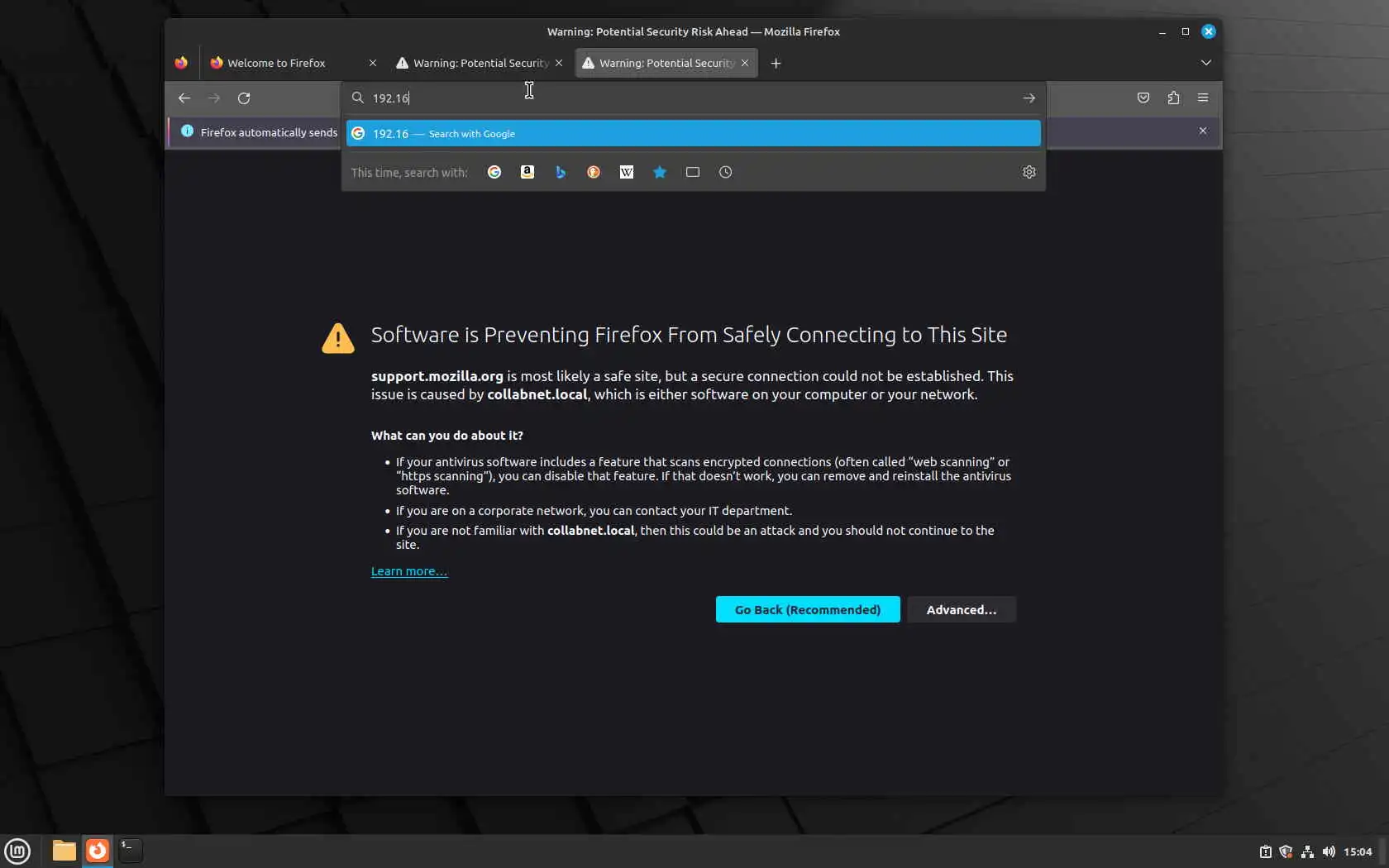Open Firefox View pinned tab icon
Viewport: 1389px width, 868px height.
tap(181, 63)
